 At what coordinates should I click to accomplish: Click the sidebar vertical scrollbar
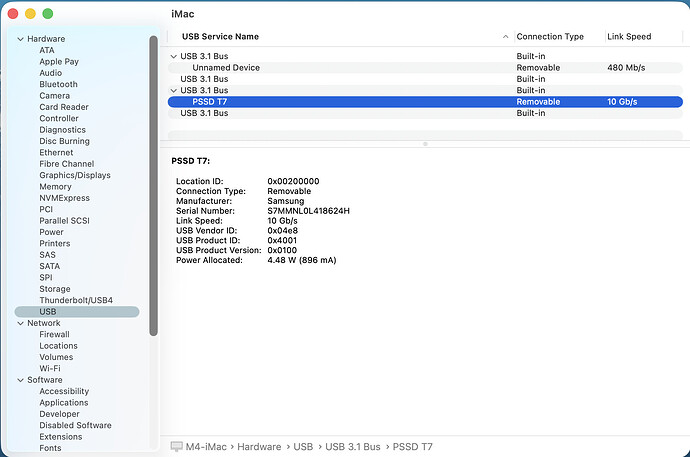click(x=154, y=186)
